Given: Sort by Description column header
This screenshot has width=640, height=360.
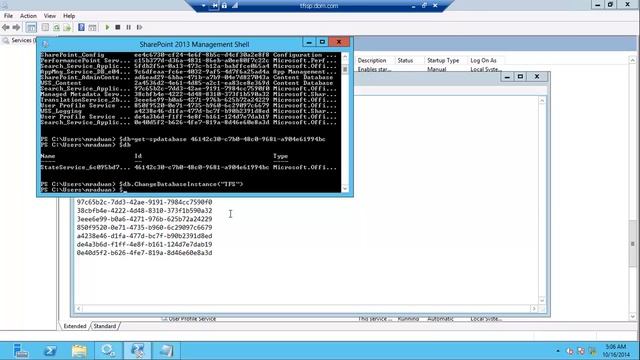Looking at the screenshot, I should [372, 60].
